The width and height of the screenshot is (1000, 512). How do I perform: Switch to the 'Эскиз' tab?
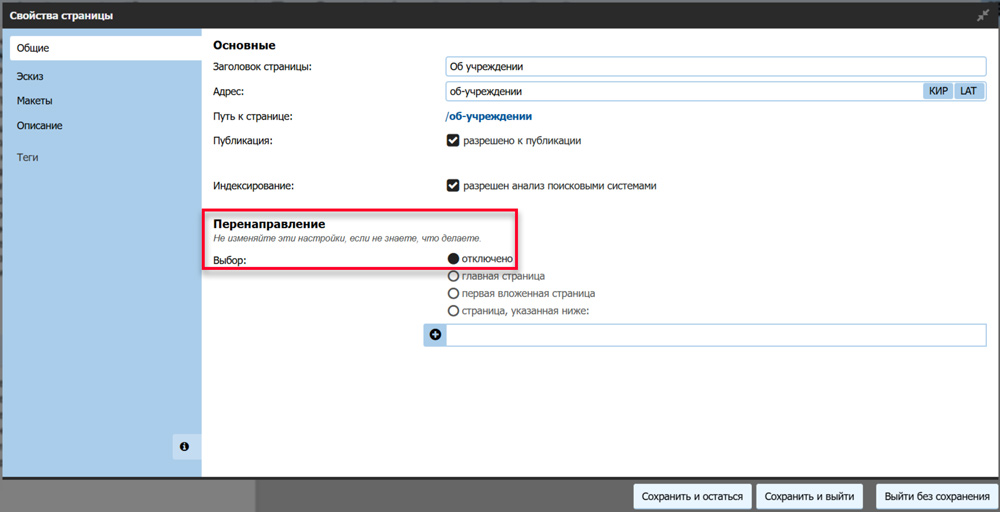point(30,76)
